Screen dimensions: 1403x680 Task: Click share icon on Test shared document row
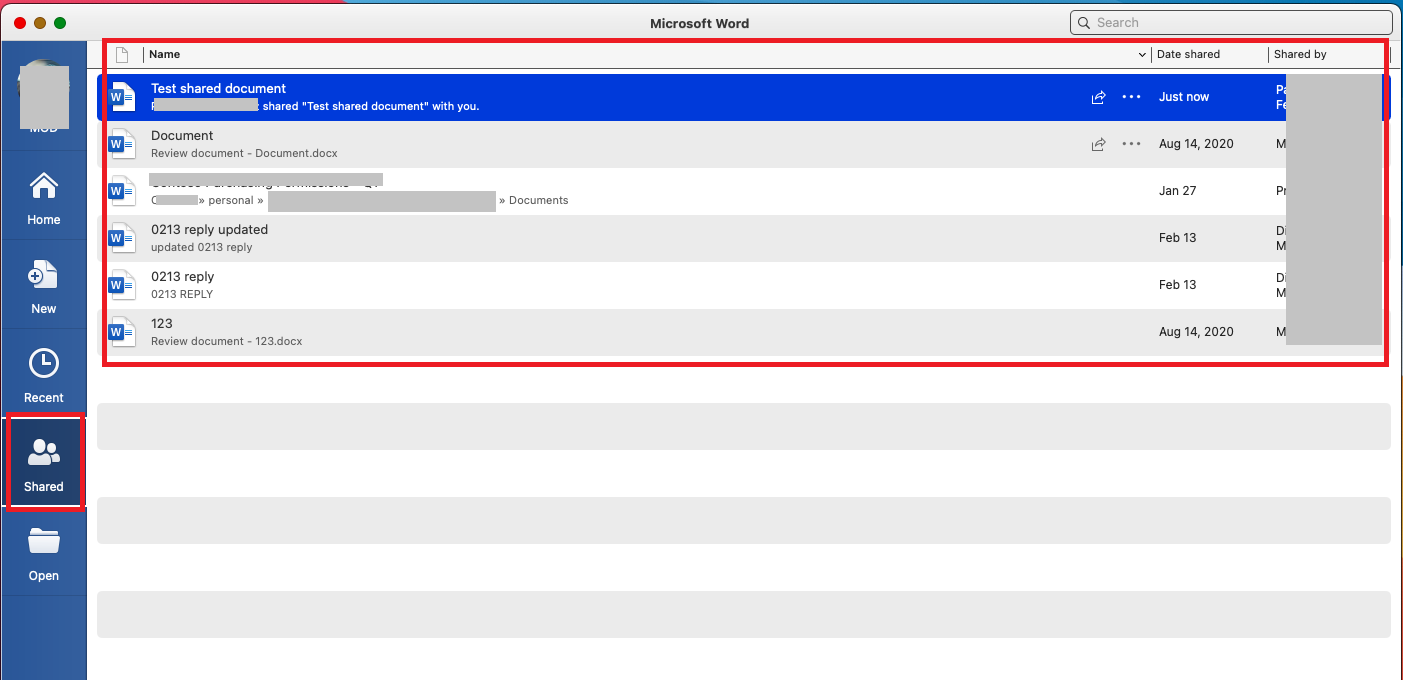(x=1098, y=97)
